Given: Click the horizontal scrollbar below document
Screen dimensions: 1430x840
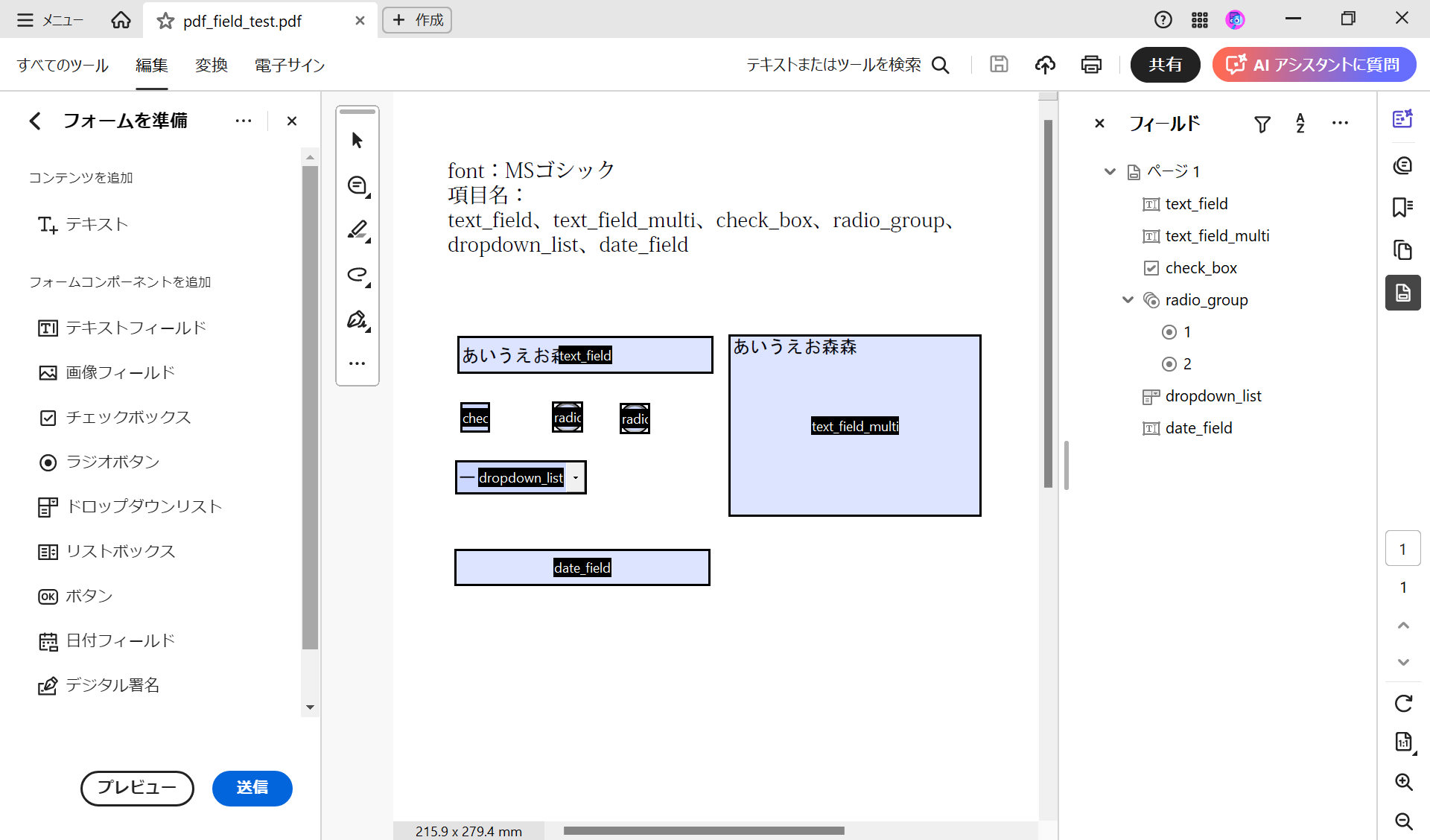Looking at the screenshot, I should 703,830.
